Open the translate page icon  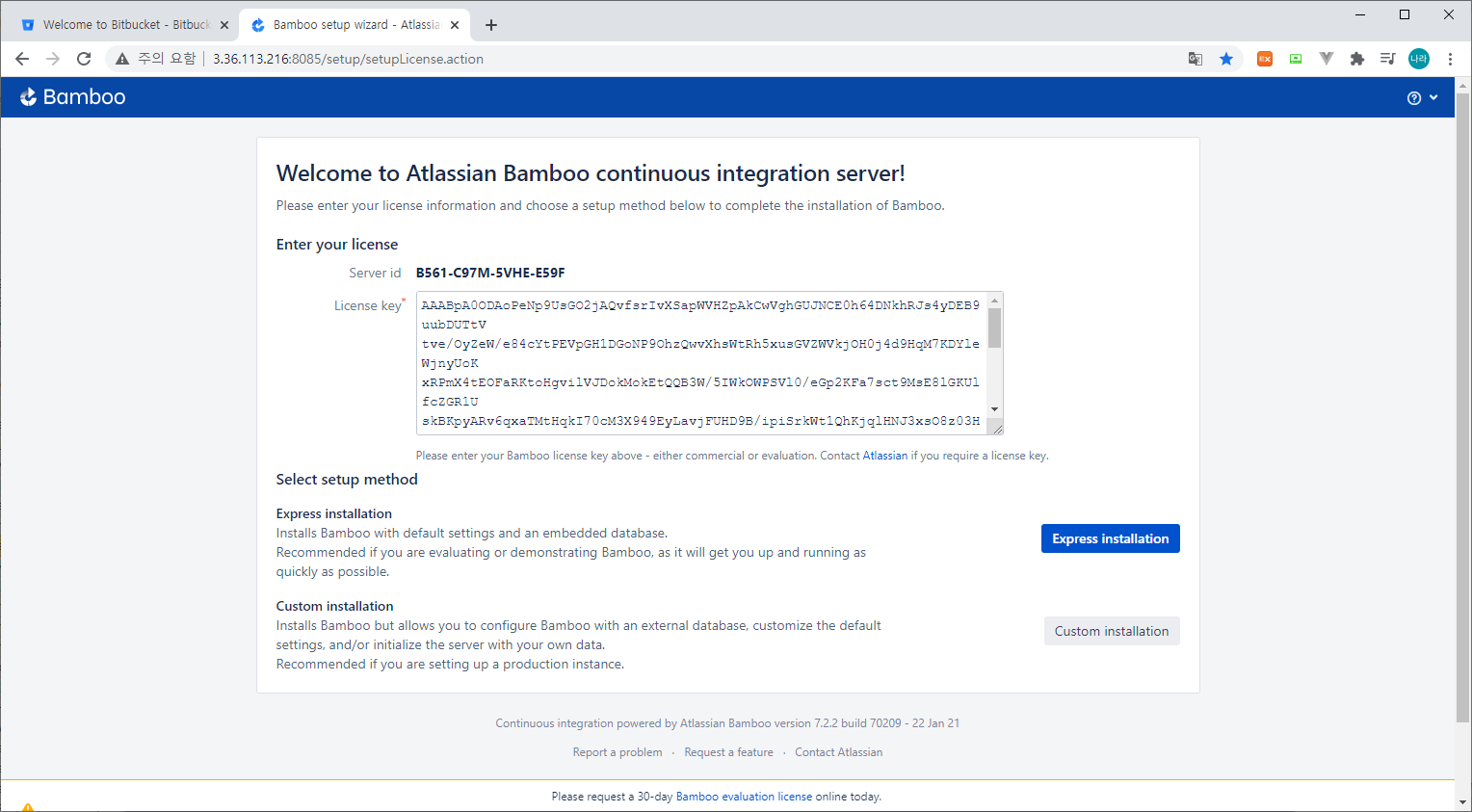[1196, 59]
